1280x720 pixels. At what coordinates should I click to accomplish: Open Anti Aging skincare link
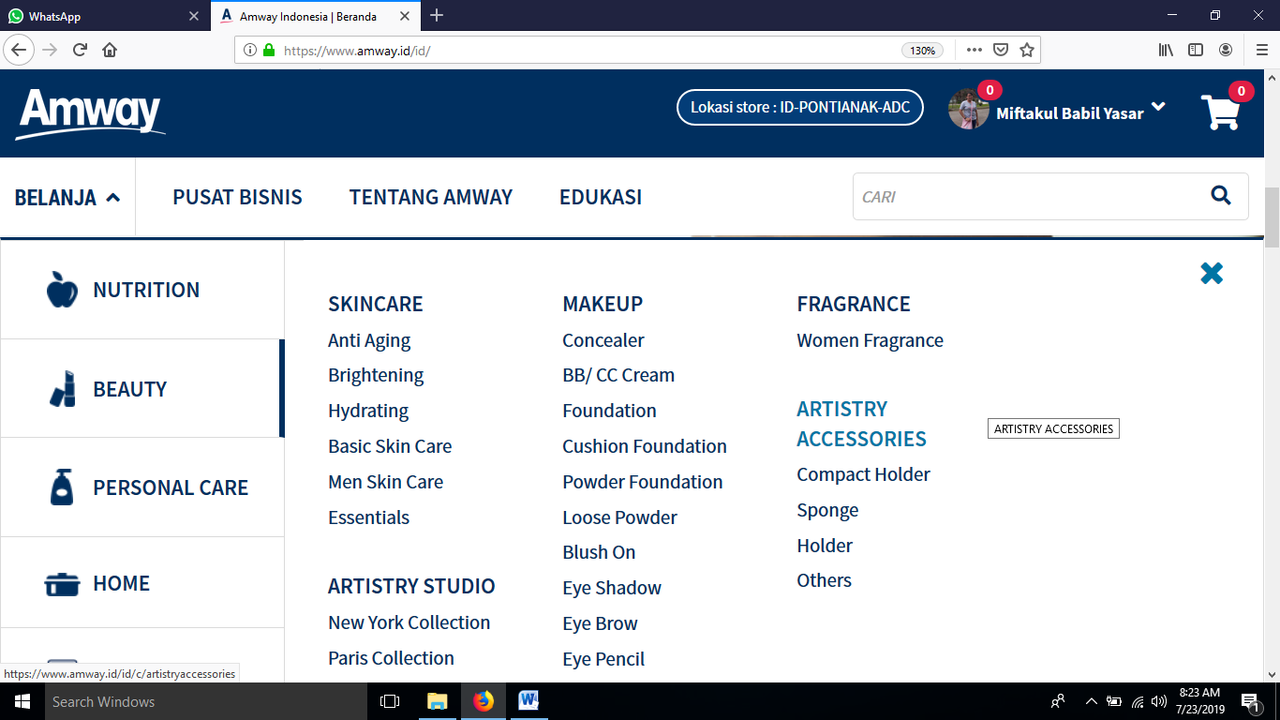tap(369, 340)
